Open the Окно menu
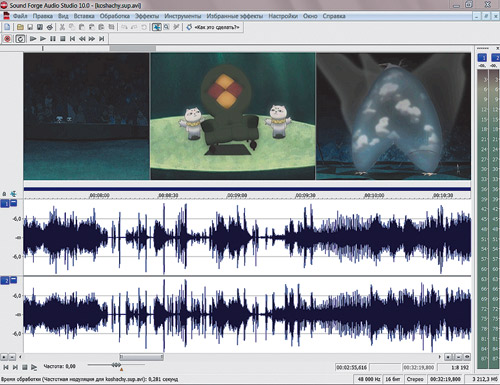 click(x=310, y=16)
